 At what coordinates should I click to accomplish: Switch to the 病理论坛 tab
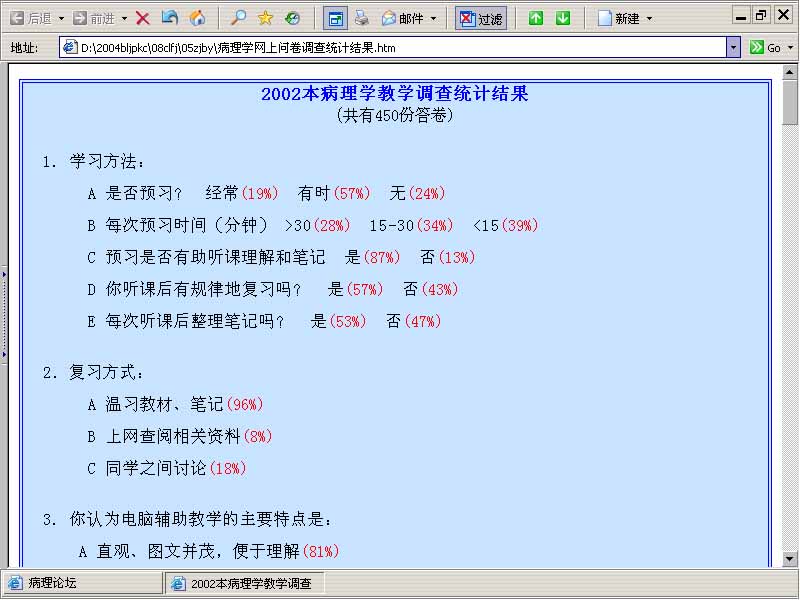[82, 583]
